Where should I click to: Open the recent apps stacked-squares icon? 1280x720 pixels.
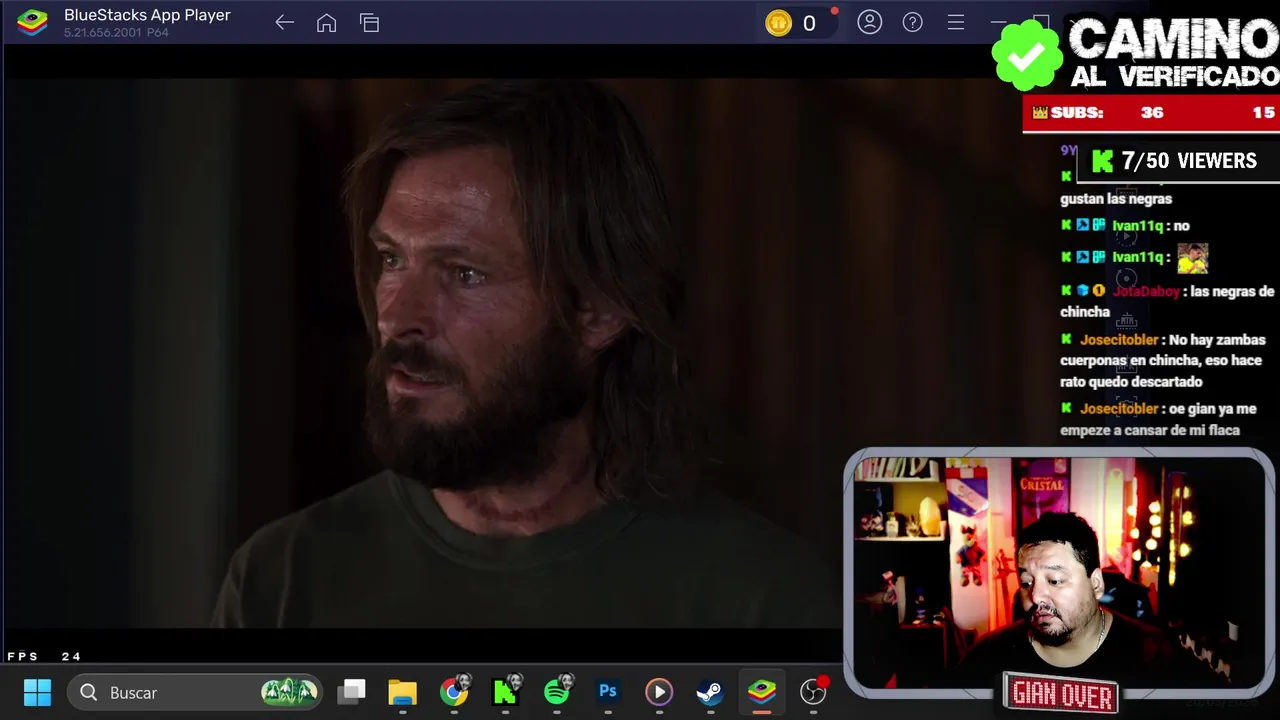point(369,23)
